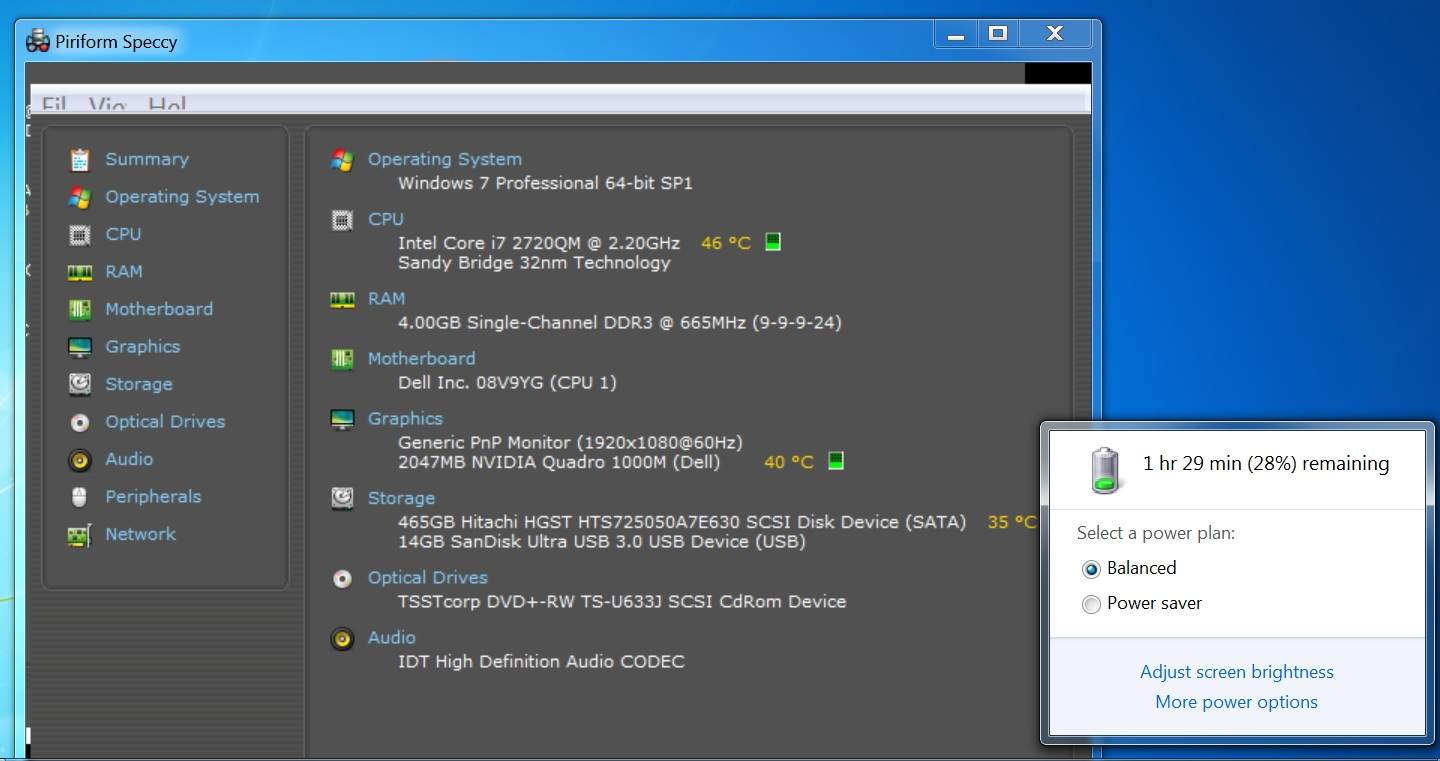Open Graphics in the left sidebar
Image resolution: width=1440 pixels, height=761 pixels.
pyautogui.click(x=143, y=346)
